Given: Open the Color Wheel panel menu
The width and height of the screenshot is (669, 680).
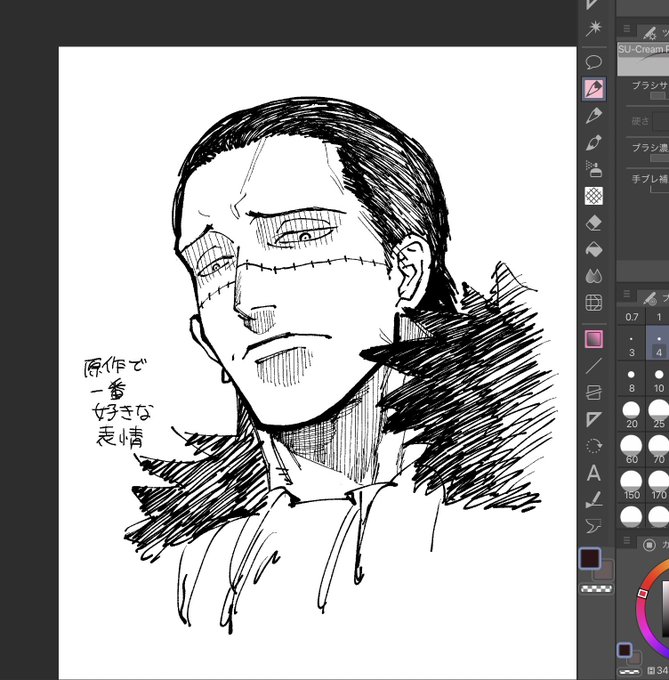Looking at the screenshot, I should pyautogui.click(x=627, y=540).
